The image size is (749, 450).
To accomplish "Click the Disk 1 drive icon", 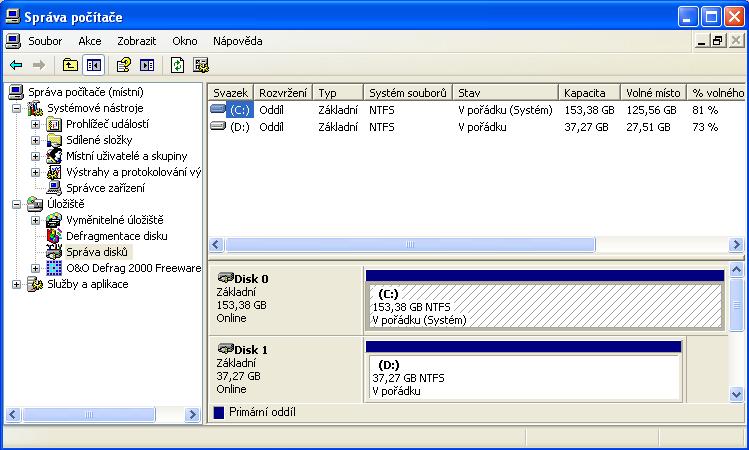I will 225,349.
